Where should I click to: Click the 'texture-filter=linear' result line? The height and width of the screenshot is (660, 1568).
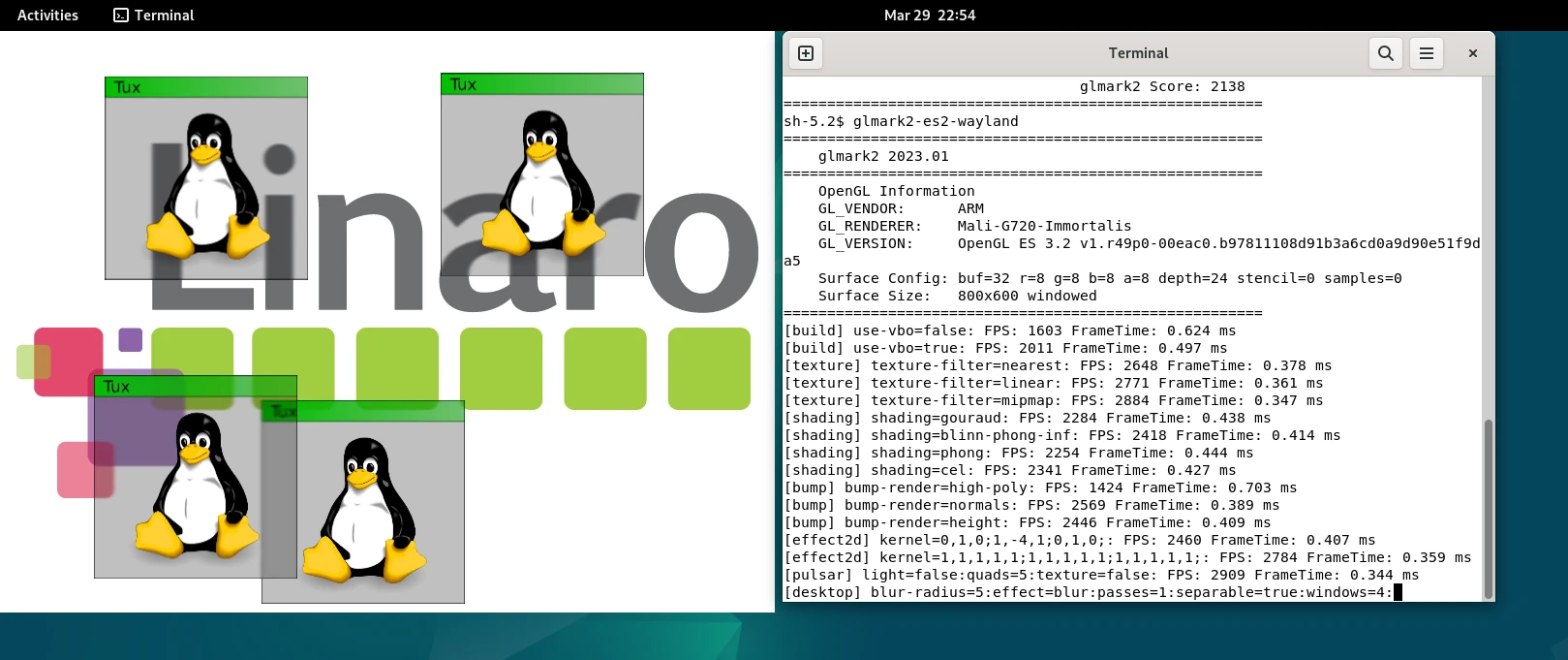1054,383
